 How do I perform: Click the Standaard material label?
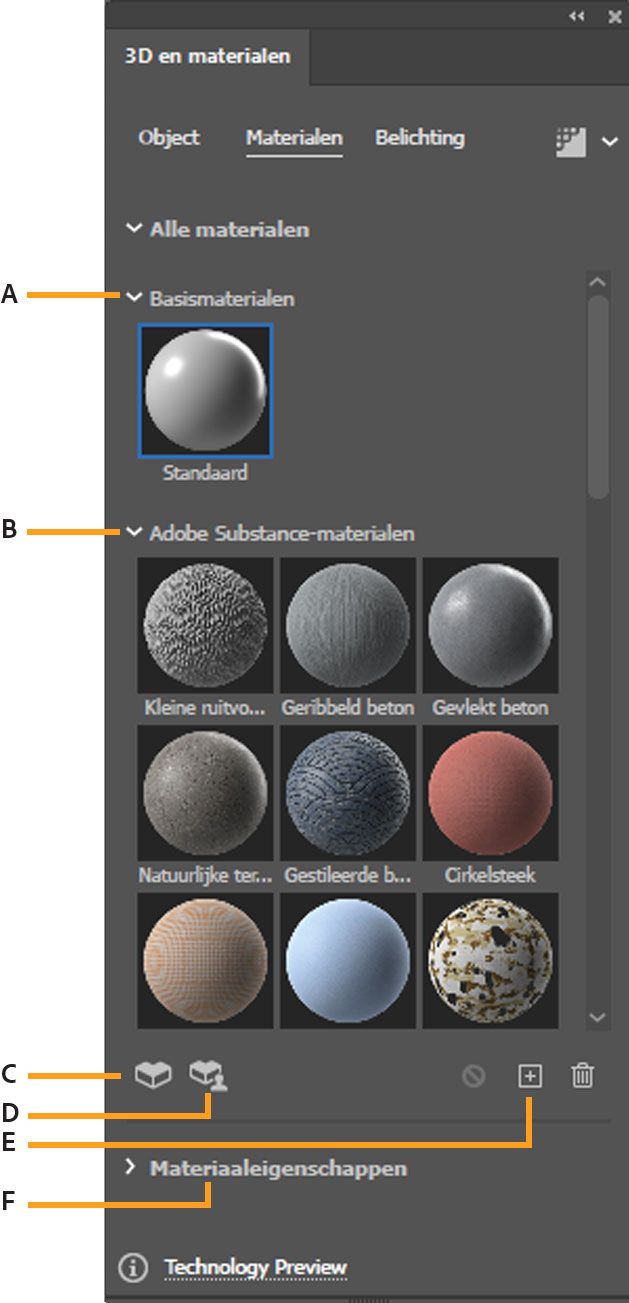pyautogui.click(x=205, y=473)
